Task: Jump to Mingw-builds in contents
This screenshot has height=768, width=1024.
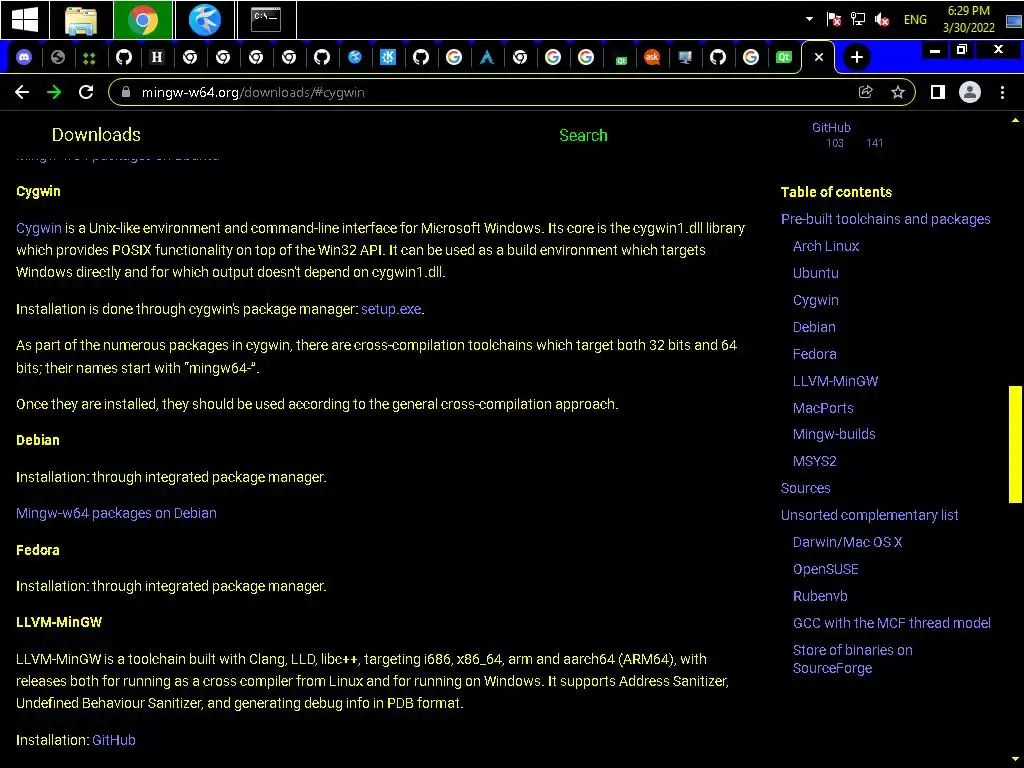Action: (x=834, y=434)
